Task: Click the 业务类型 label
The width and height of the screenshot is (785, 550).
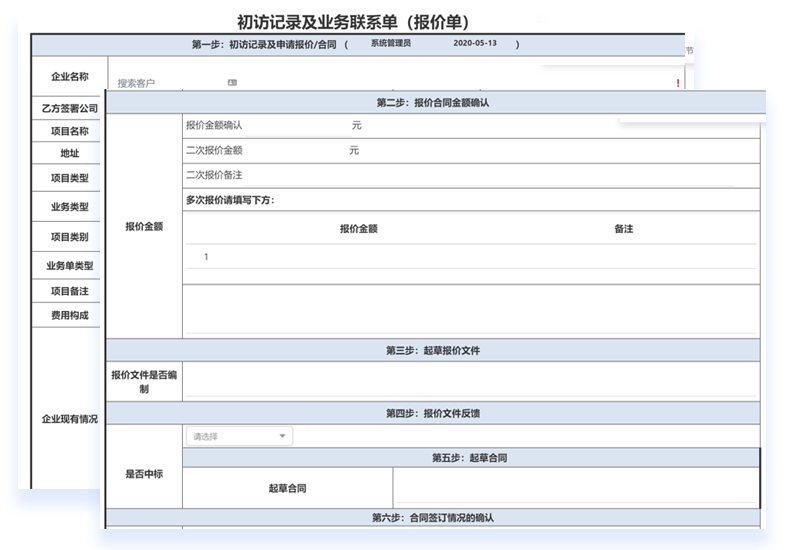Action: coord(70,207)
